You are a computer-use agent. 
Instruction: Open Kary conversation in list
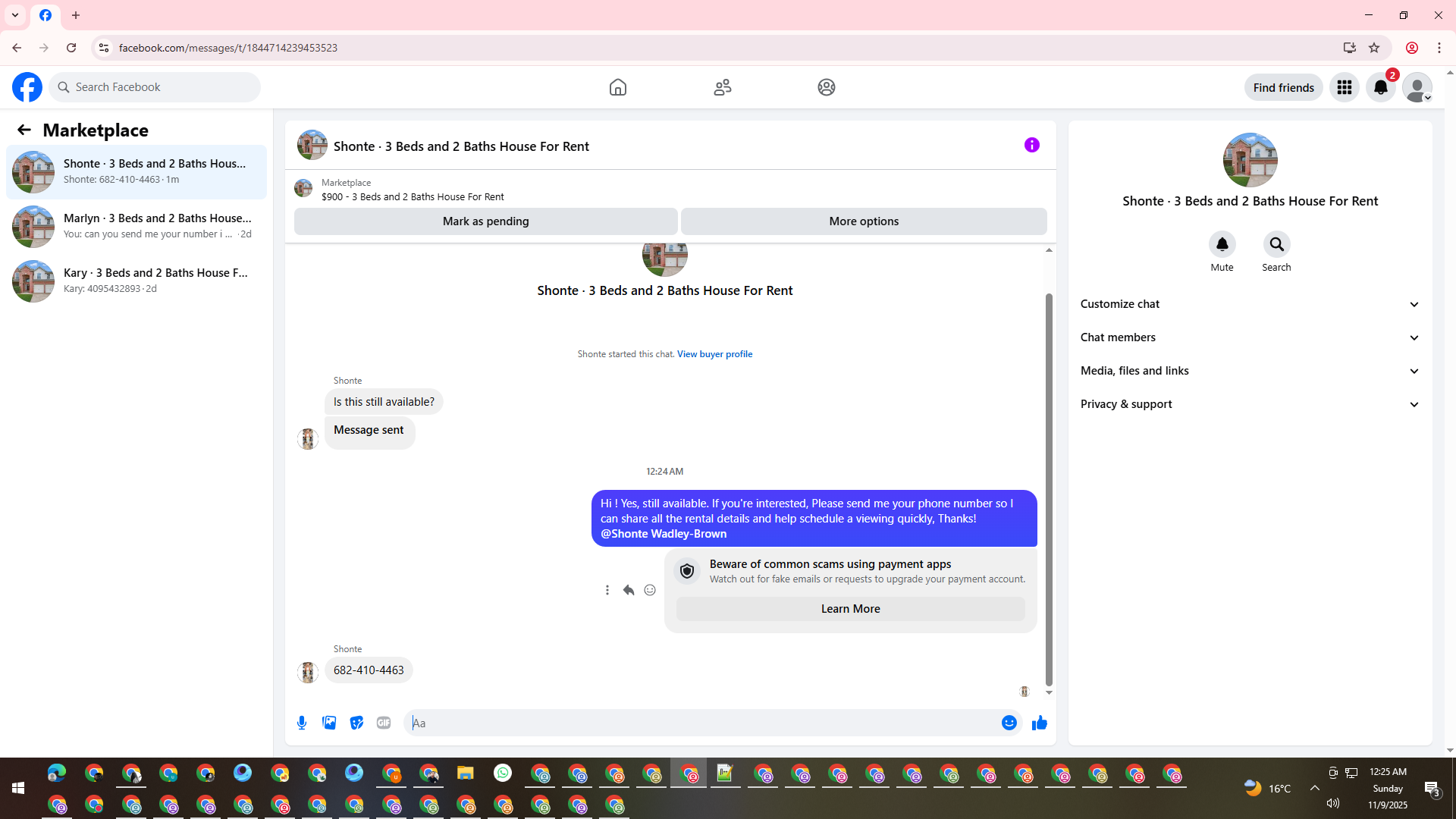pos(136,281)
